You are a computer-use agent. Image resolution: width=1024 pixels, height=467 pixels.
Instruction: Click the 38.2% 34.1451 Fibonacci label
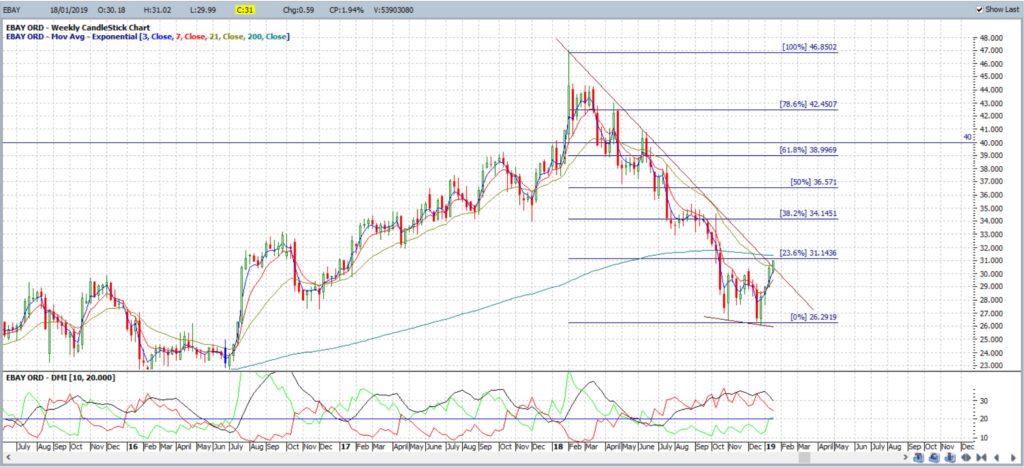tap(808, 214)
